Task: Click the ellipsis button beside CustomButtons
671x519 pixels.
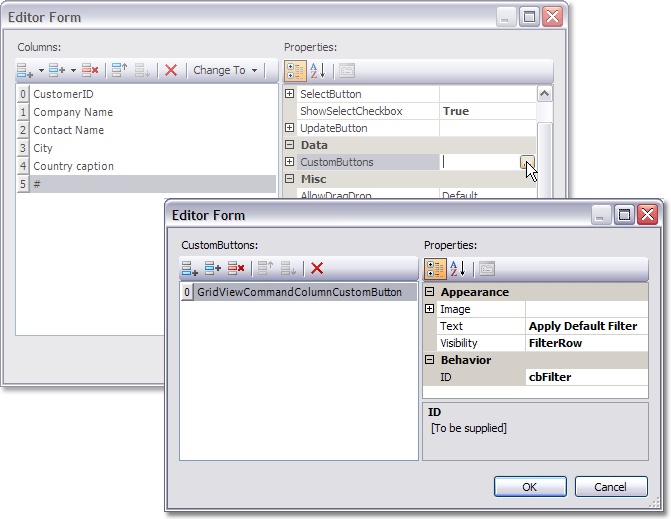Action: pos(527,162)
